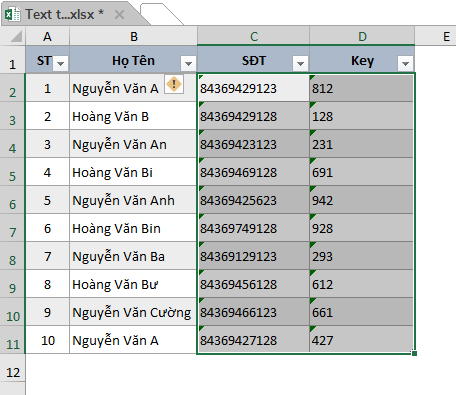This screenshot has width=459, height=395.
Task: Select row 9 header
Action: (x=13, y=284)
